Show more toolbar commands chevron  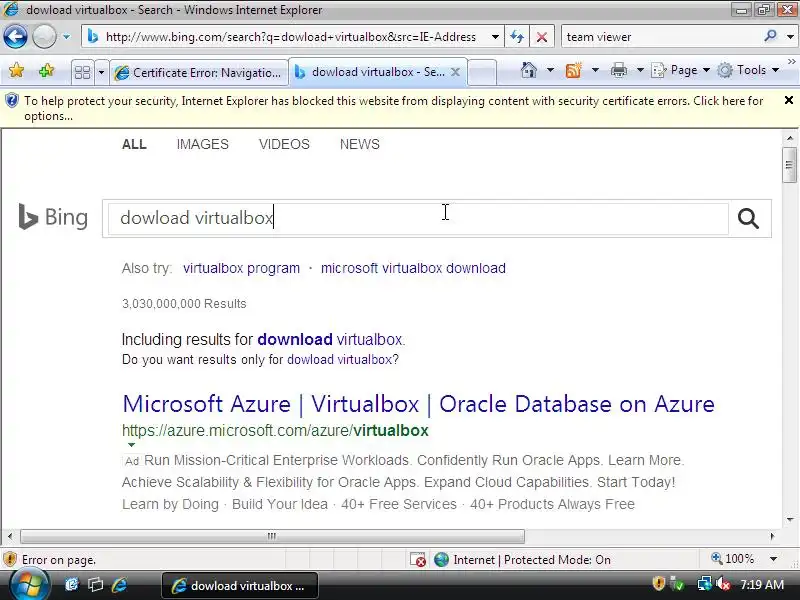tap(791, 61)
